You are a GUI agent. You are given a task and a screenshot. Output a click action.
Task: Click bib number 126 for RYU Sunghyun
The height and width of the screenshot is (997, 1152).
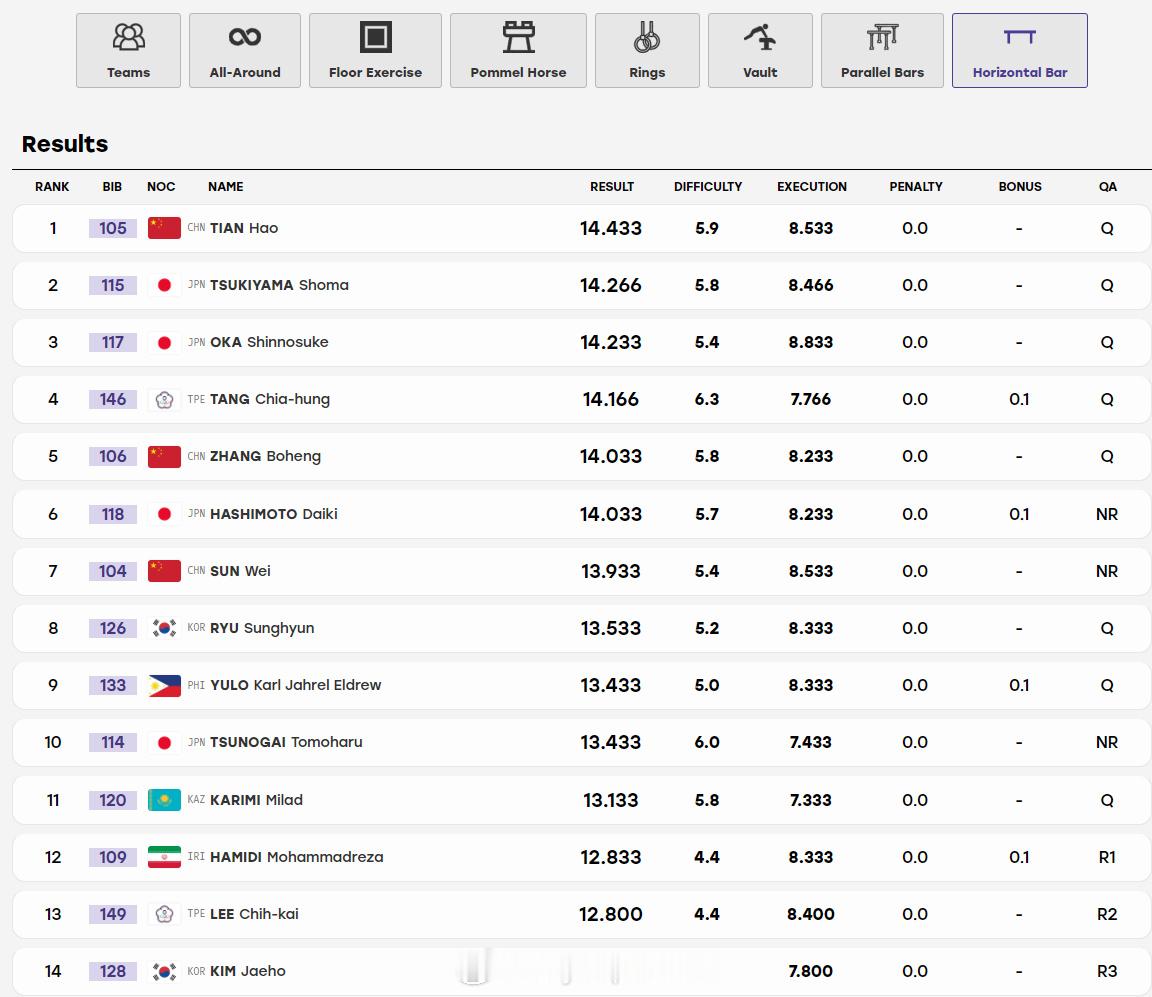pos(112,628)
